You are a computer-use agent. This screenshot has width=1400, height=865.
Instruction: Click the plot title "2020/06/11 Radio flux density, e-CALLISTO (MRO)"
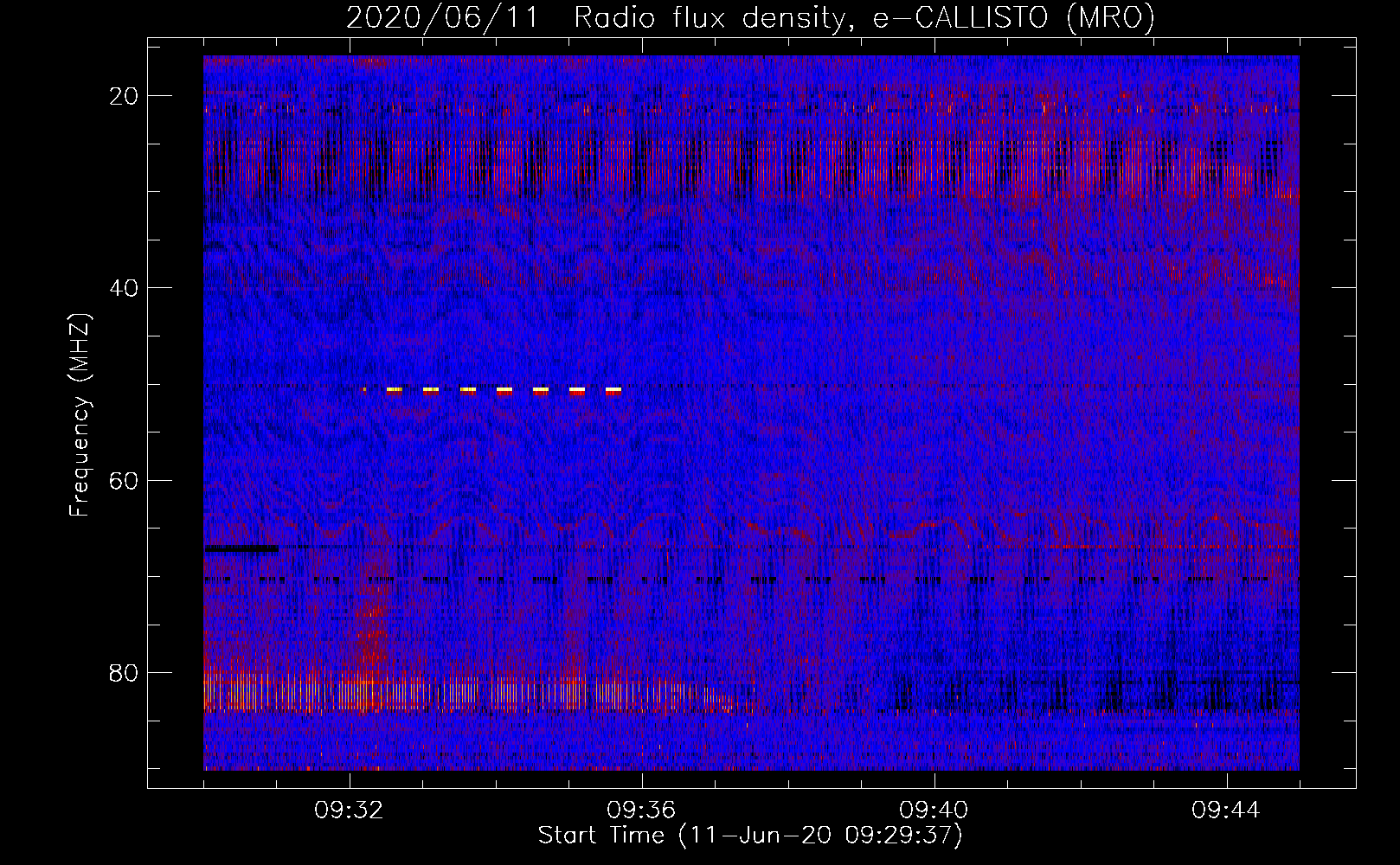(x=750, y=18)
